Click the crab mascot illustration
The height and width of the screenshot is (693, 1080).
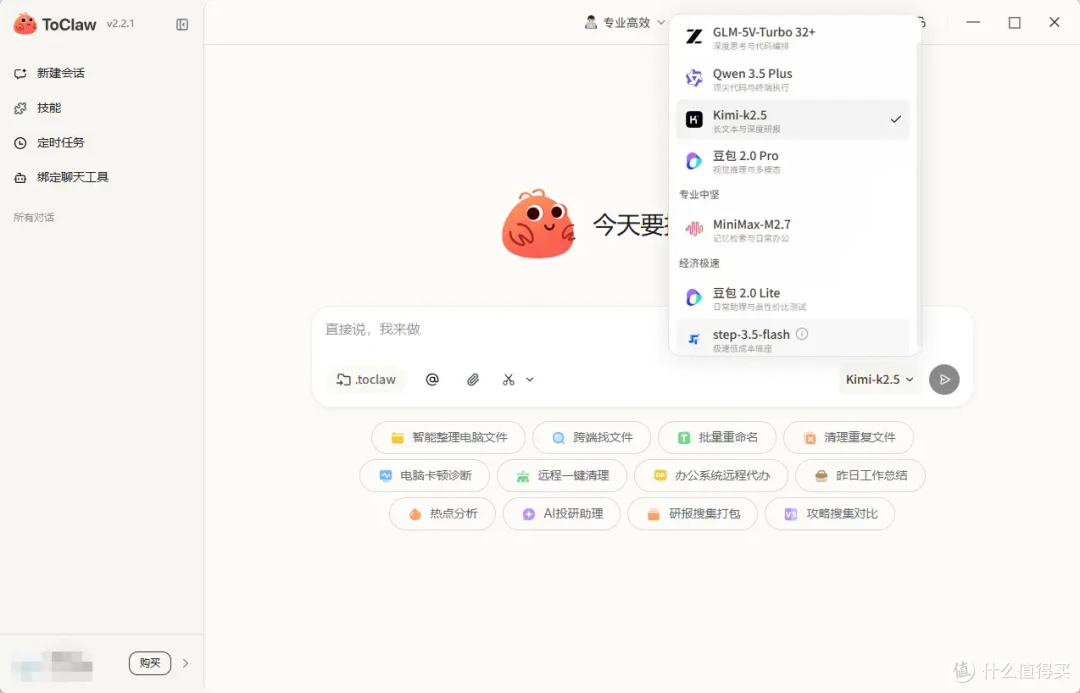[x=538, y=224]
